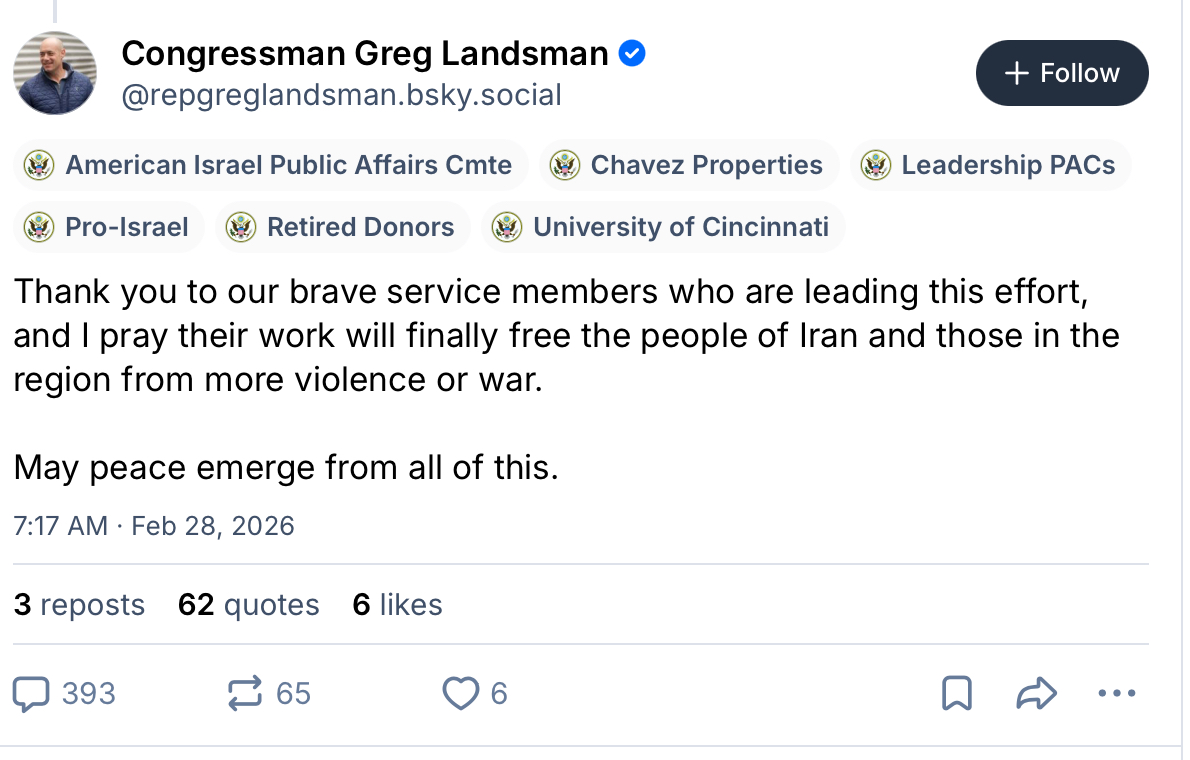Open the University of Cincinnati tag

coord(662,227)
